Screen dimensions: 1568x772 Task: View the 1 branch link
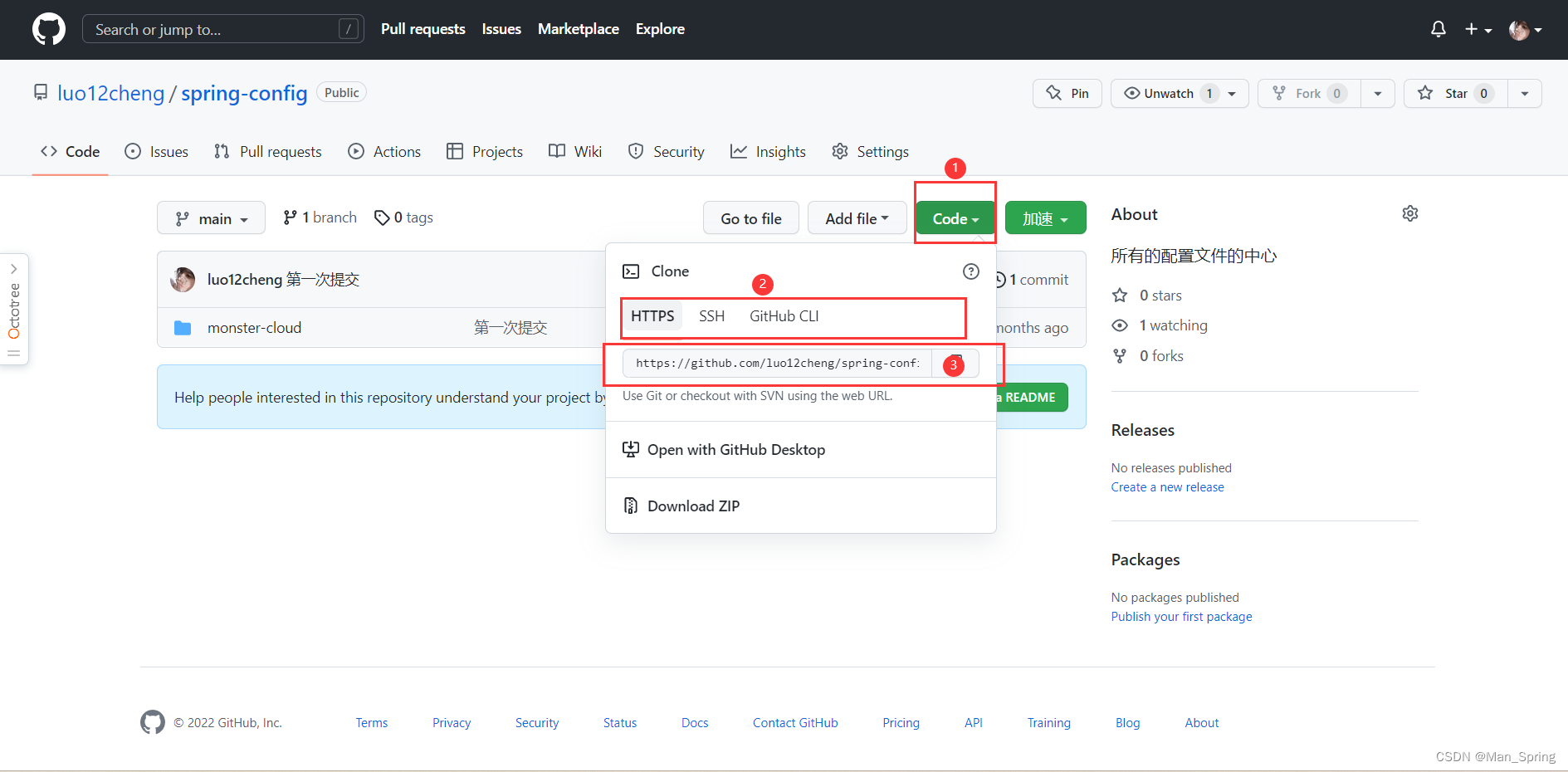(x=320, y=217)
